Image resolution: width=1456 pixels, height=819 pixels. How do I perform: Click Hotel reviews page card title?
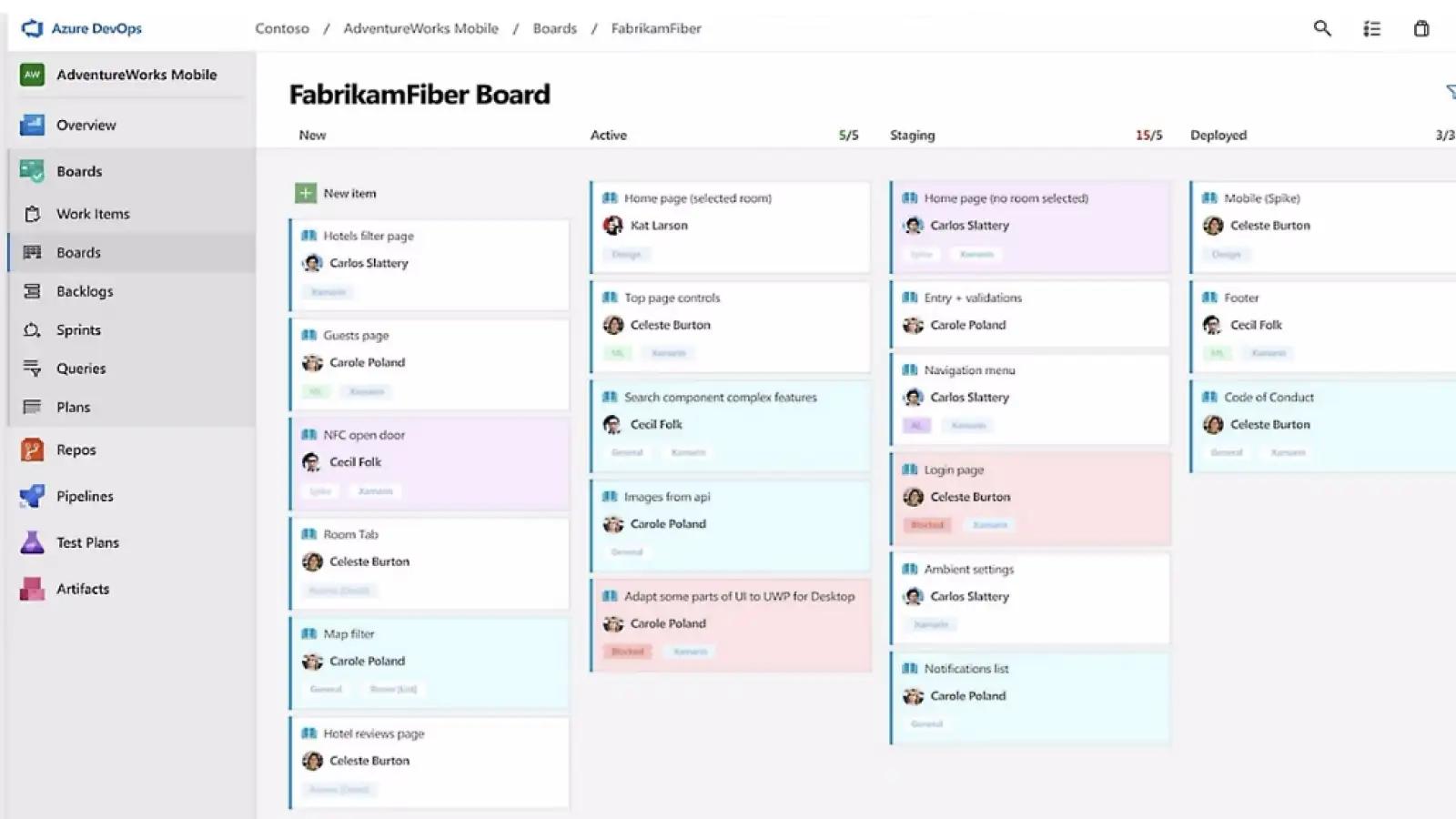[374, 733]
